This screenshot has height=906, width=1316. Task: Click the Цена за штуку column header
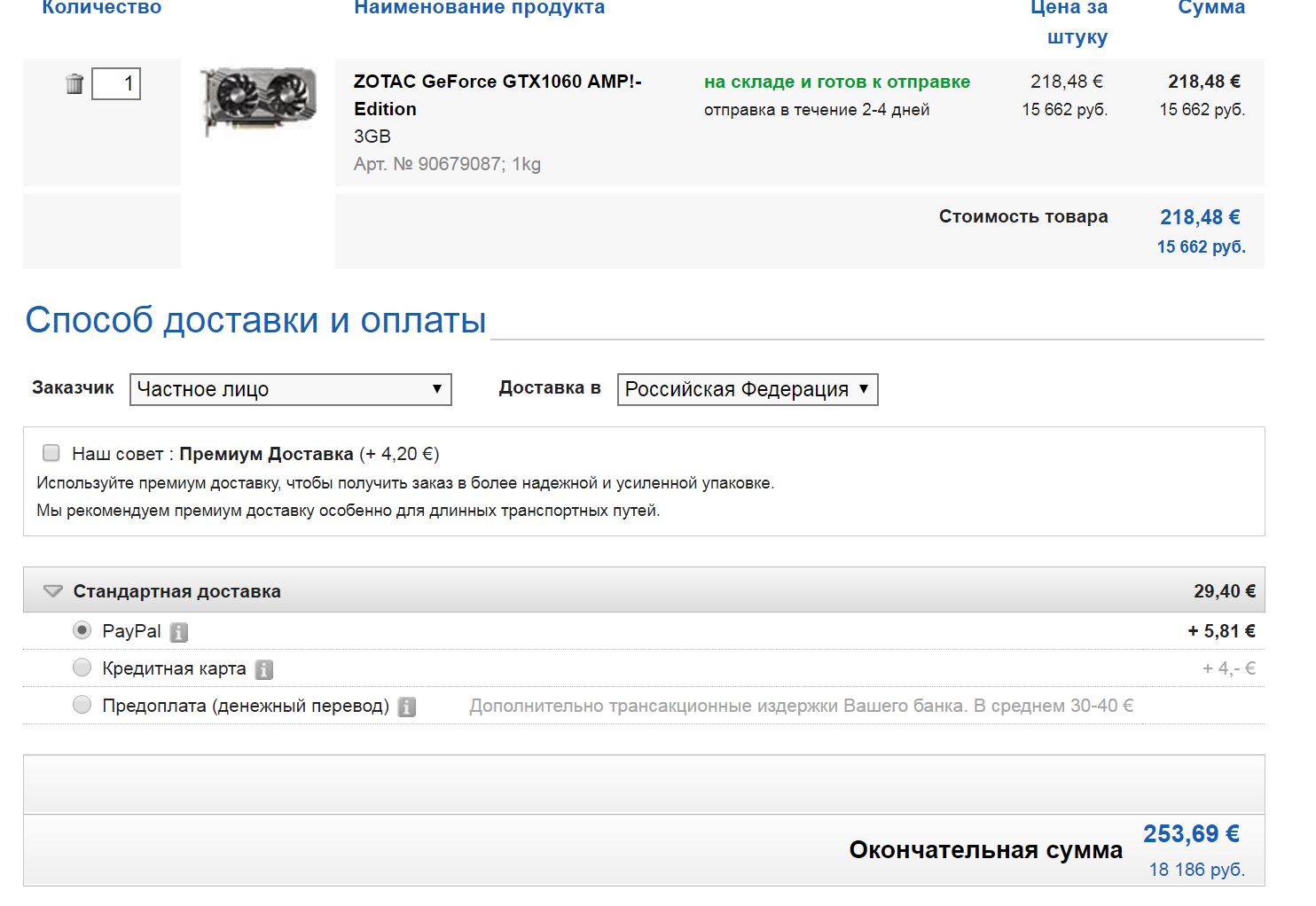pyautogui.click(x=1069, y=22)
